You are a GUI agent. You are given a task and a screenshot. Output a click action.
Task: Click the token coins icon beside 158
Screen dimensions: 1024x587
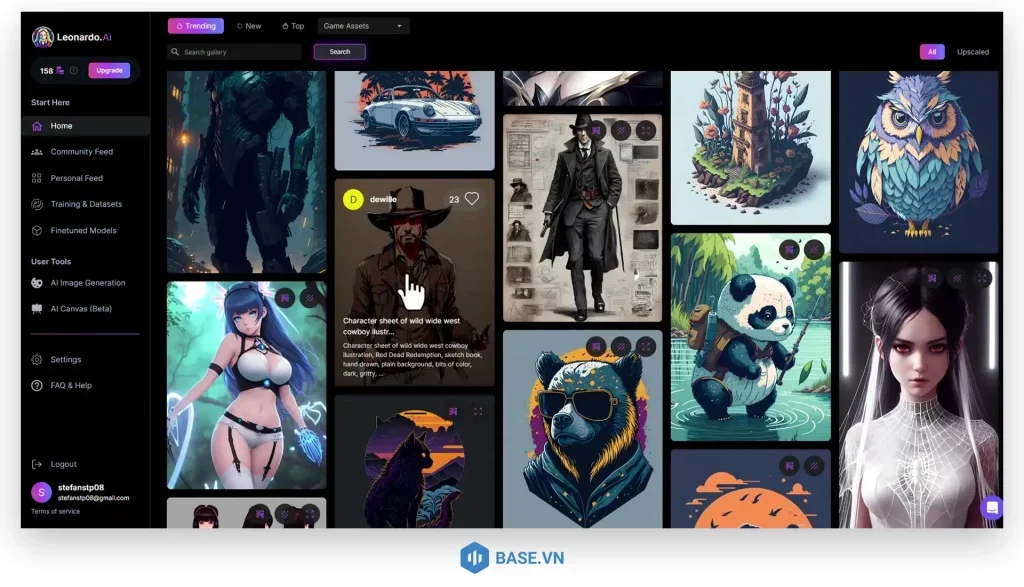coord(60,71)
